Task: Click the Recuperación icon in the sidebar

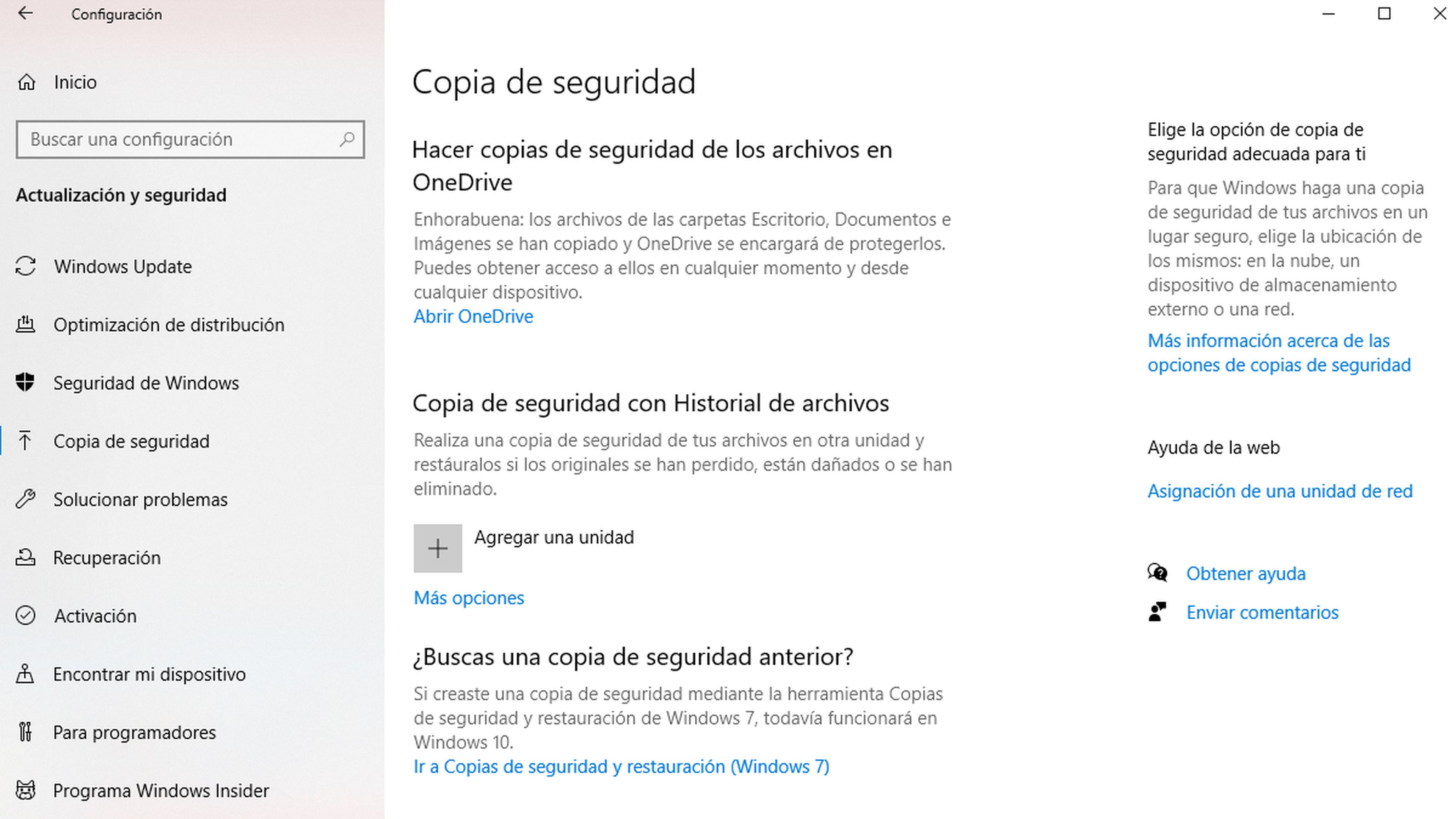Action: [x=25, y=557]
